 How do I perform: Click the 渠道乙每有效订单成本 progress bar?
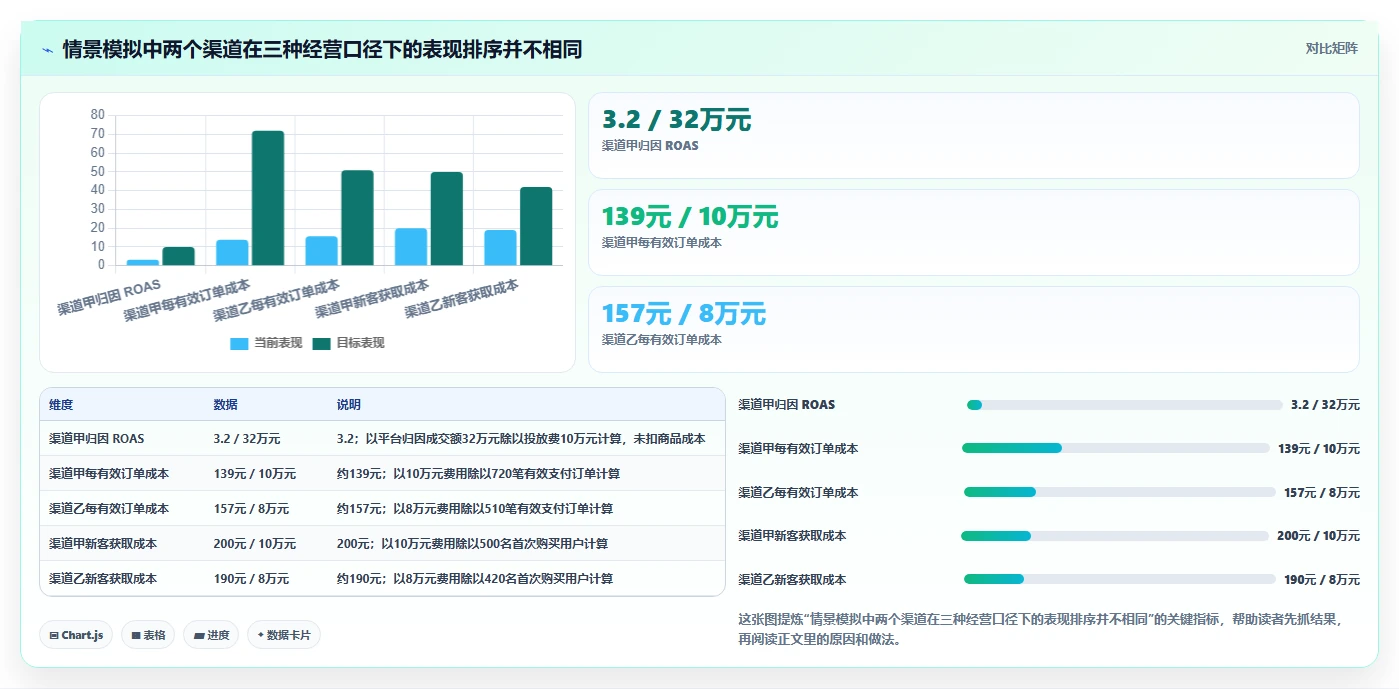pos(1119,492)
